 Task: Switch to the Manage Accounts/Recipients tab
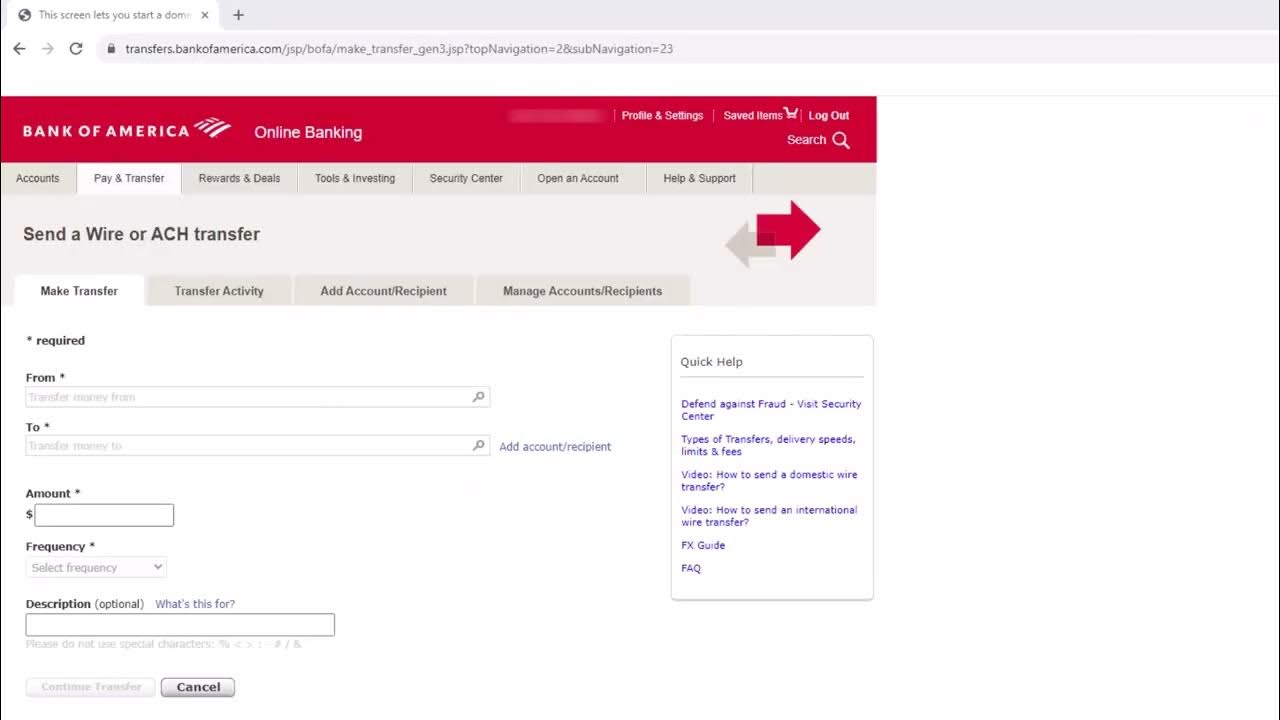tap(582, 291)
